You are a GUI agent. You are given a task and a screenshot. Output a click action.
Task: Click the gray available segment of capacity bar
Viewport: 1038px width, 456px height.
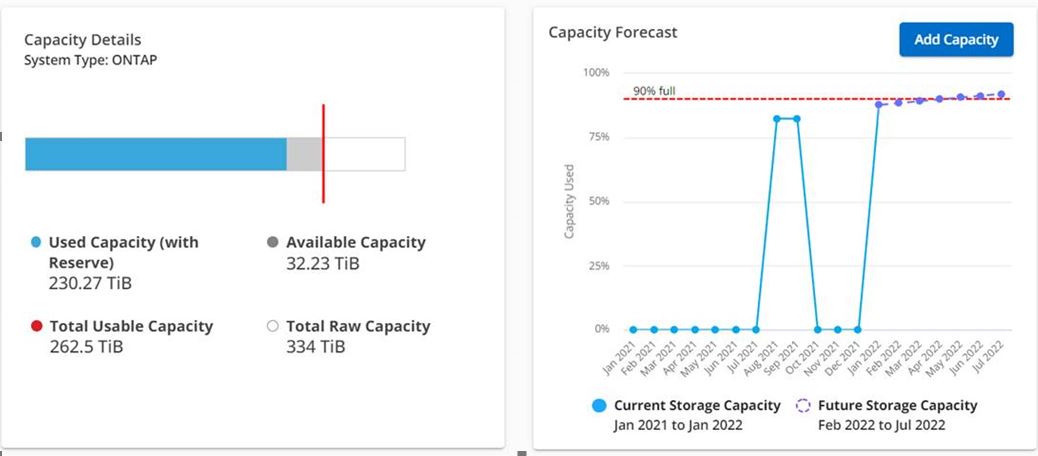(304, 154)
